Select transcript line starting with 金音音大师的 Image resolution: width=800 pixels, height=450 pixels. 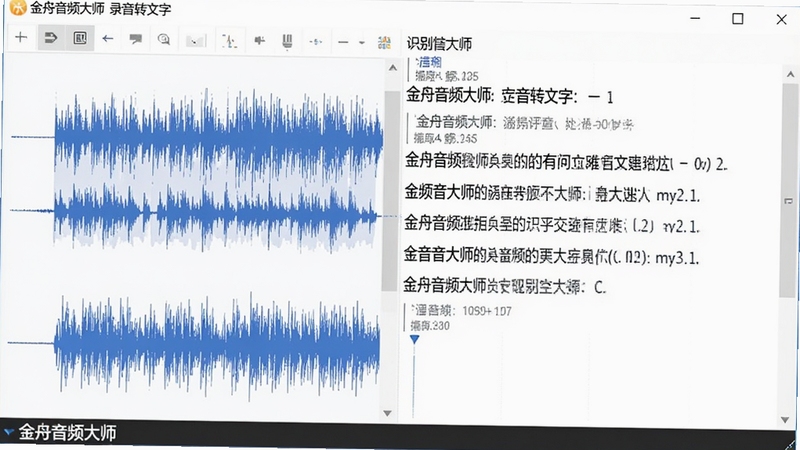(551, 256)
